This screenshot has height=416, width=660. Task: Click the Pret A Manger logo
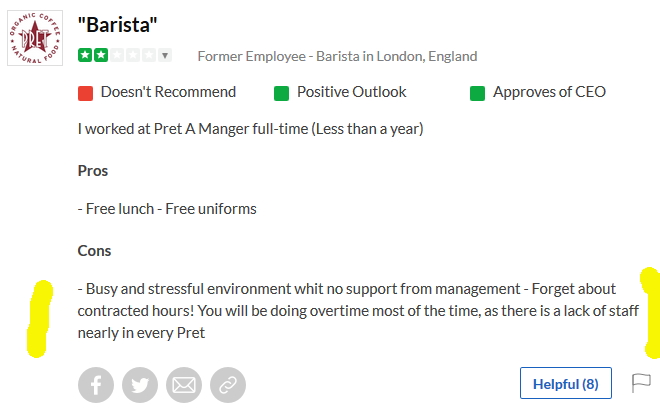tap(36, 37)
